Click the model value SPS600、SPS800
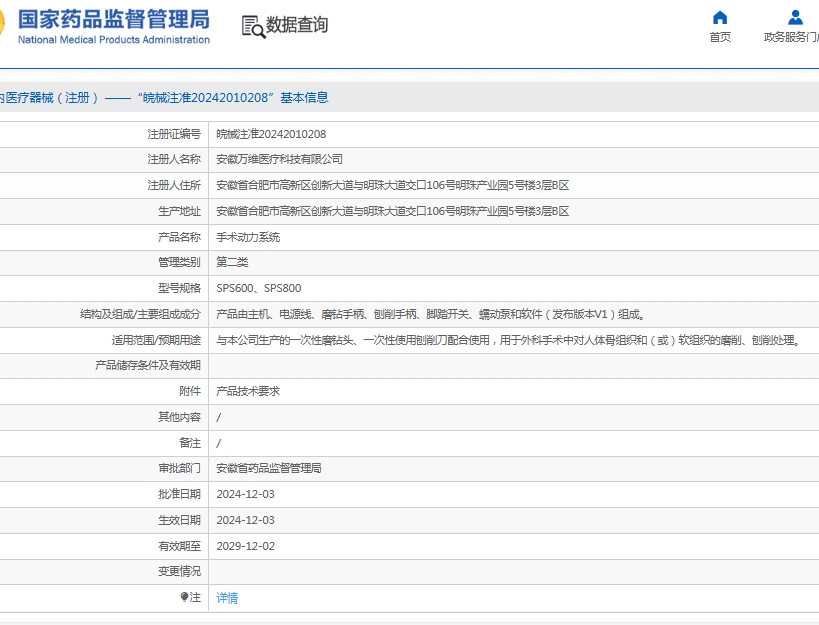819x625 pixels. point(259,288)
